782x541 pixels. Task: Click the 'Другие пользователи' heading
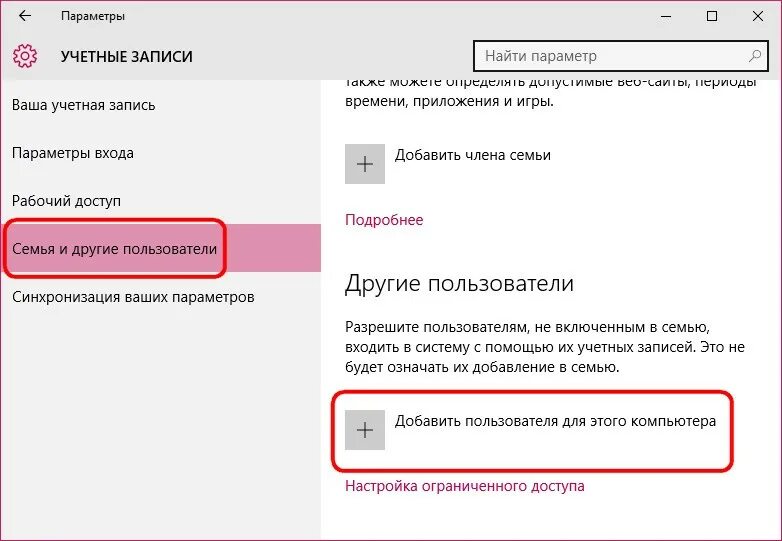459,283
